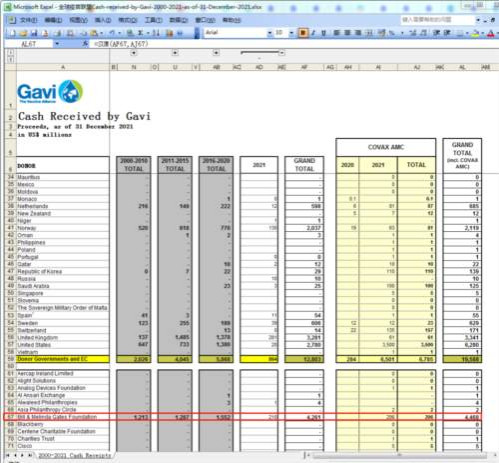Click the horizontal scrollbar at bottom

click(x=399, y=455)
